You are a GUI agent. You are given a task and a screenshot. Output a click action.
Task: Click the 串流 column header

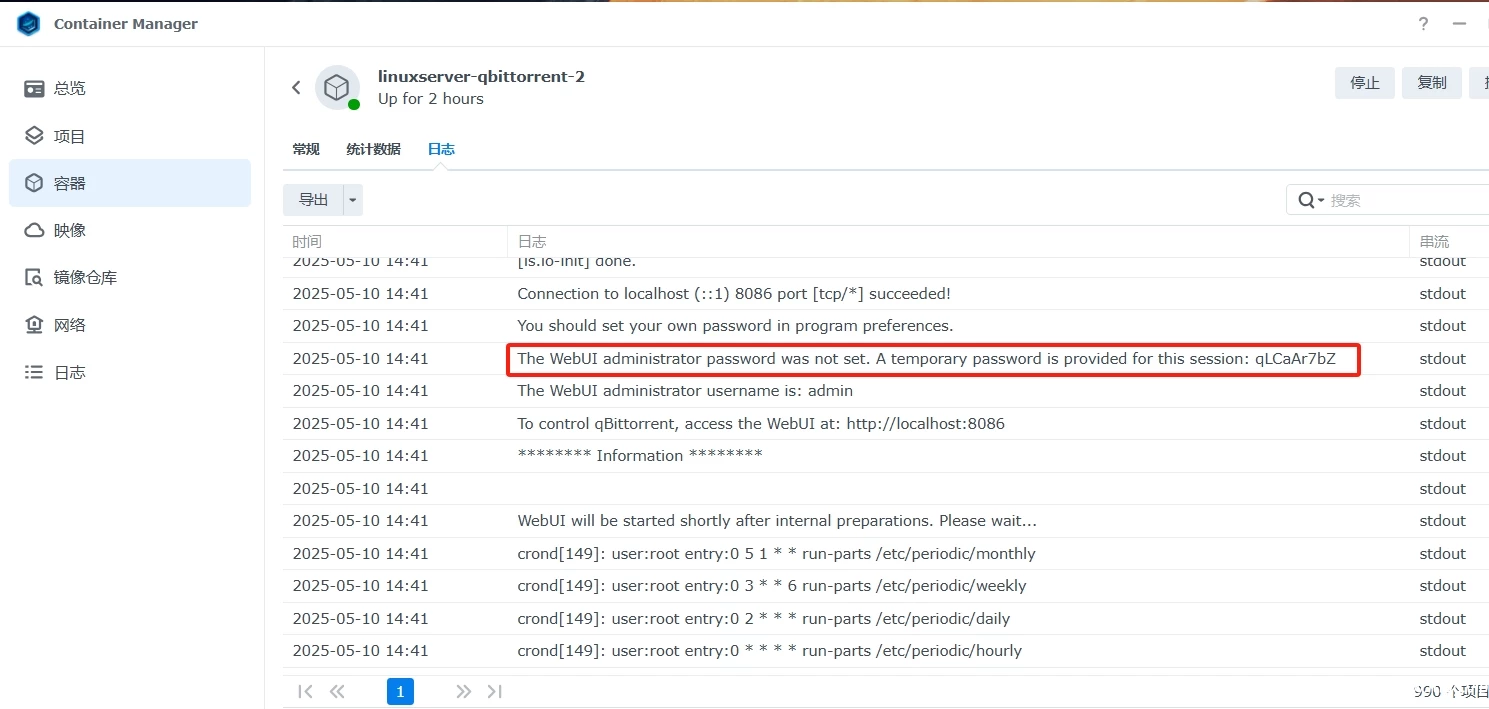(x=1449, y=242)
